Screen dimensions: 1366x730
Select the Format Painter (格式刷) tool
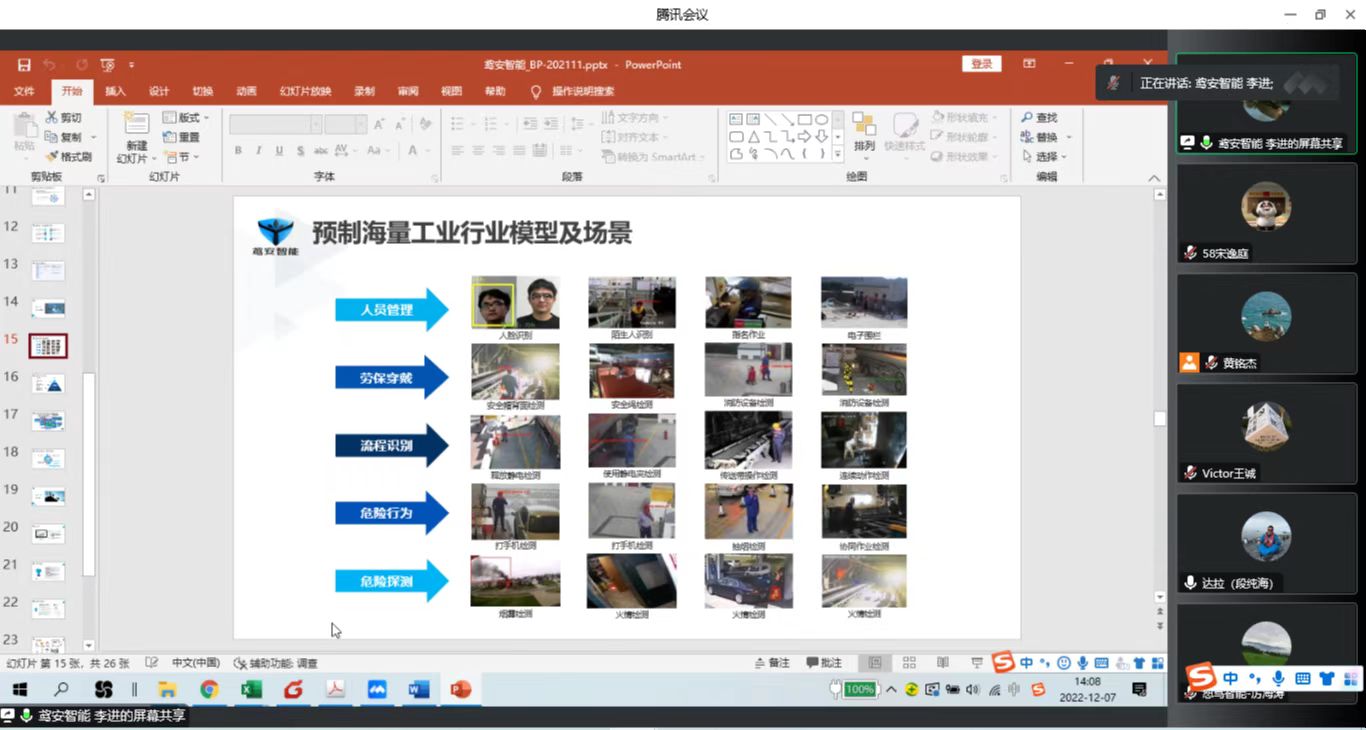(x=52, y=157)
